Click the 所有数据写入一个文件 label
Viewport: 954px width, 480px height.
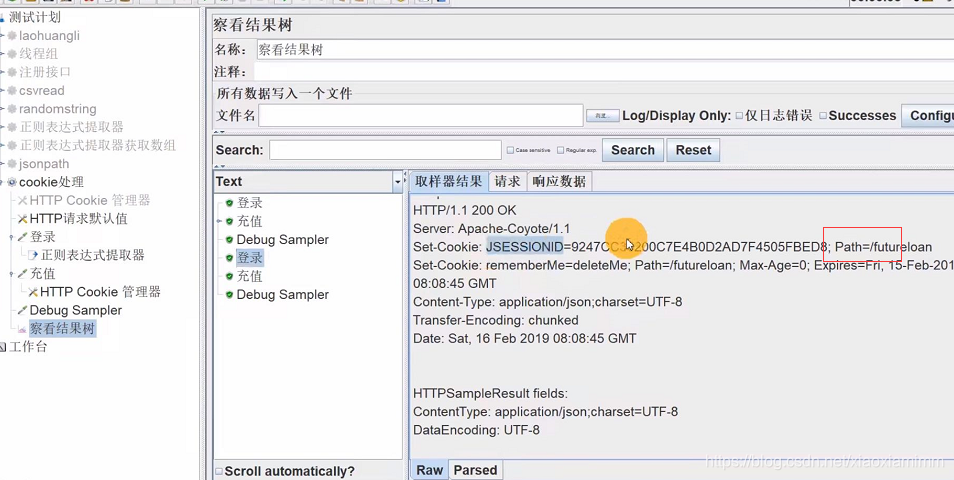click(x=285, y=94)
